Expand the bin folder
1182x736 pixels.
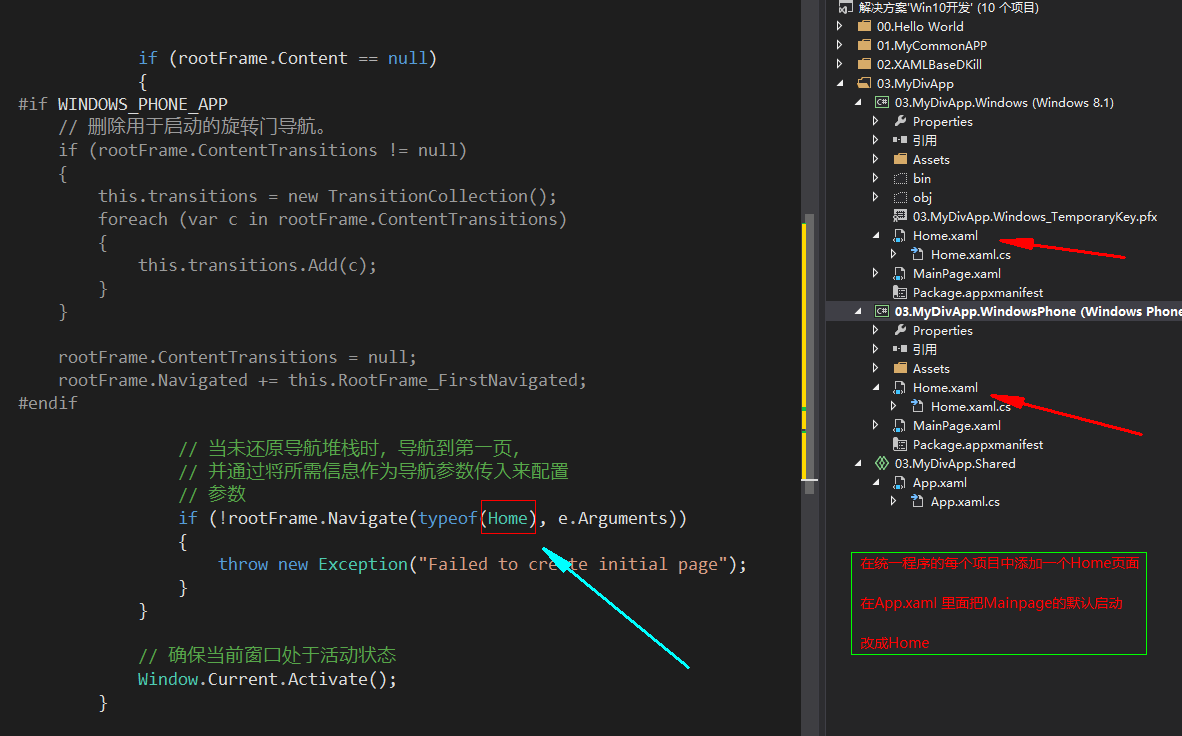click(x=875, y=178)
